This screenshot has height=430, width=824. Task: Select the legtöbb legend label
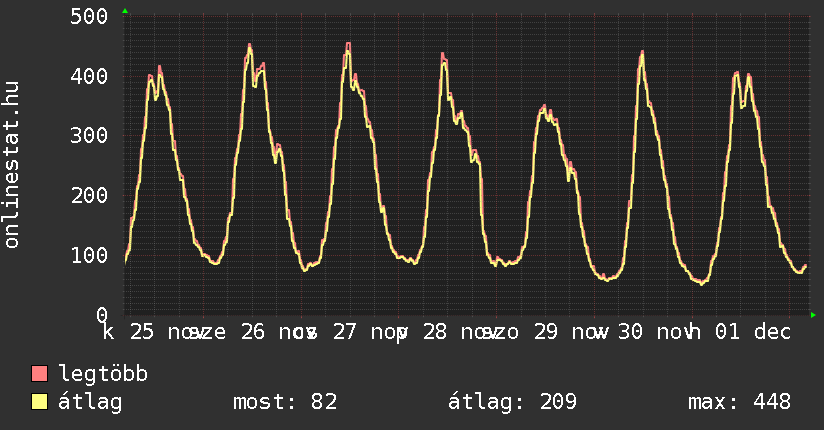(104, 375)
